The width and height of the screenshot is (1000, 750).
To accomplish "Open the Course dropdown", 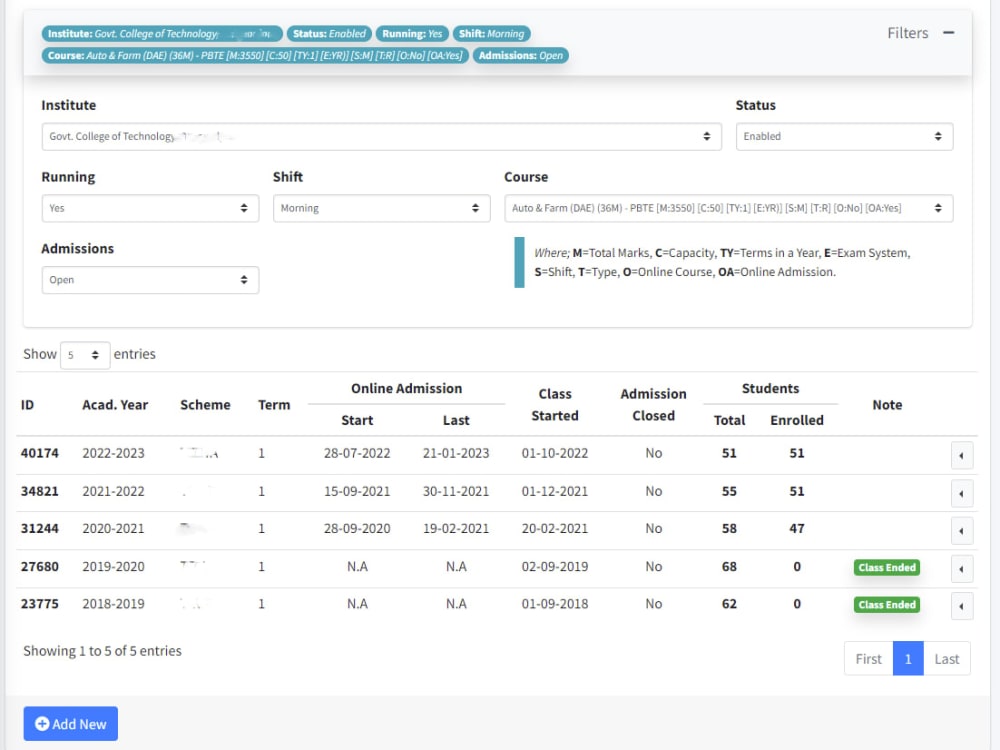I will (728, 208).
